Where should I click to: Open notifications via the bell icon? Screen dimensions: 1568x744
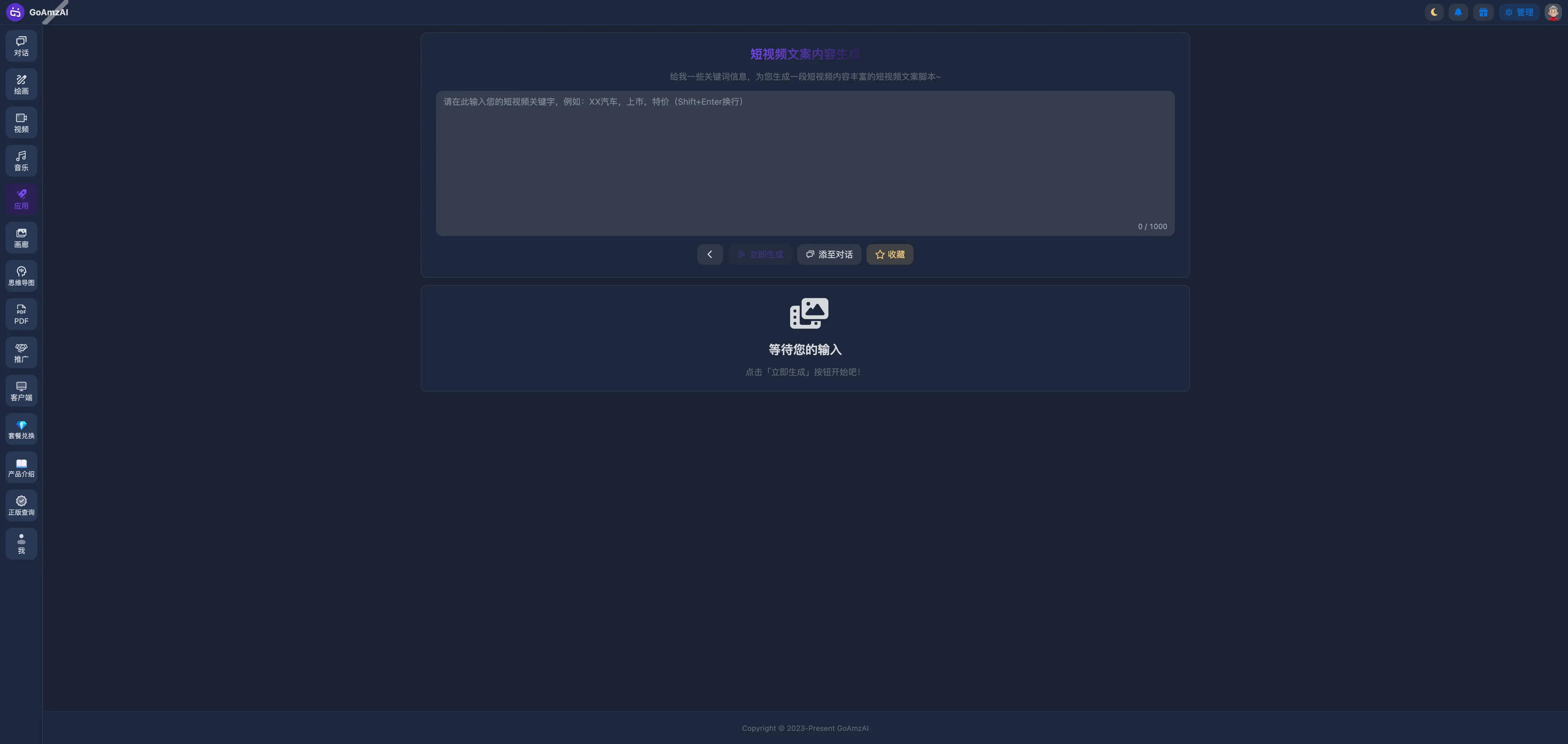click(1458, 12)
